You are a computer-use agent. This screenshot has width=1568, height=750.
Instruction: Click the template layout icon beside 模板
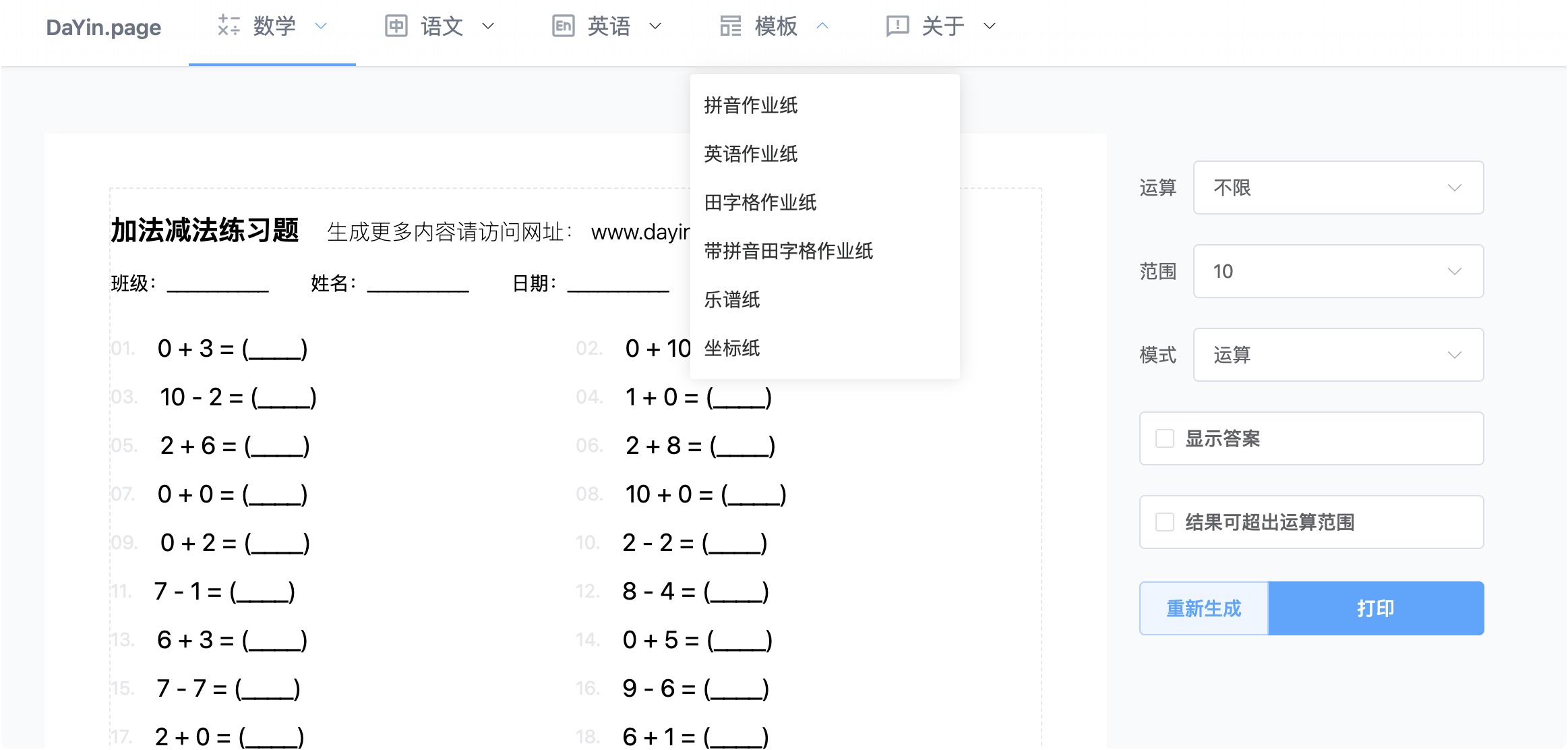tap(730, 26)
